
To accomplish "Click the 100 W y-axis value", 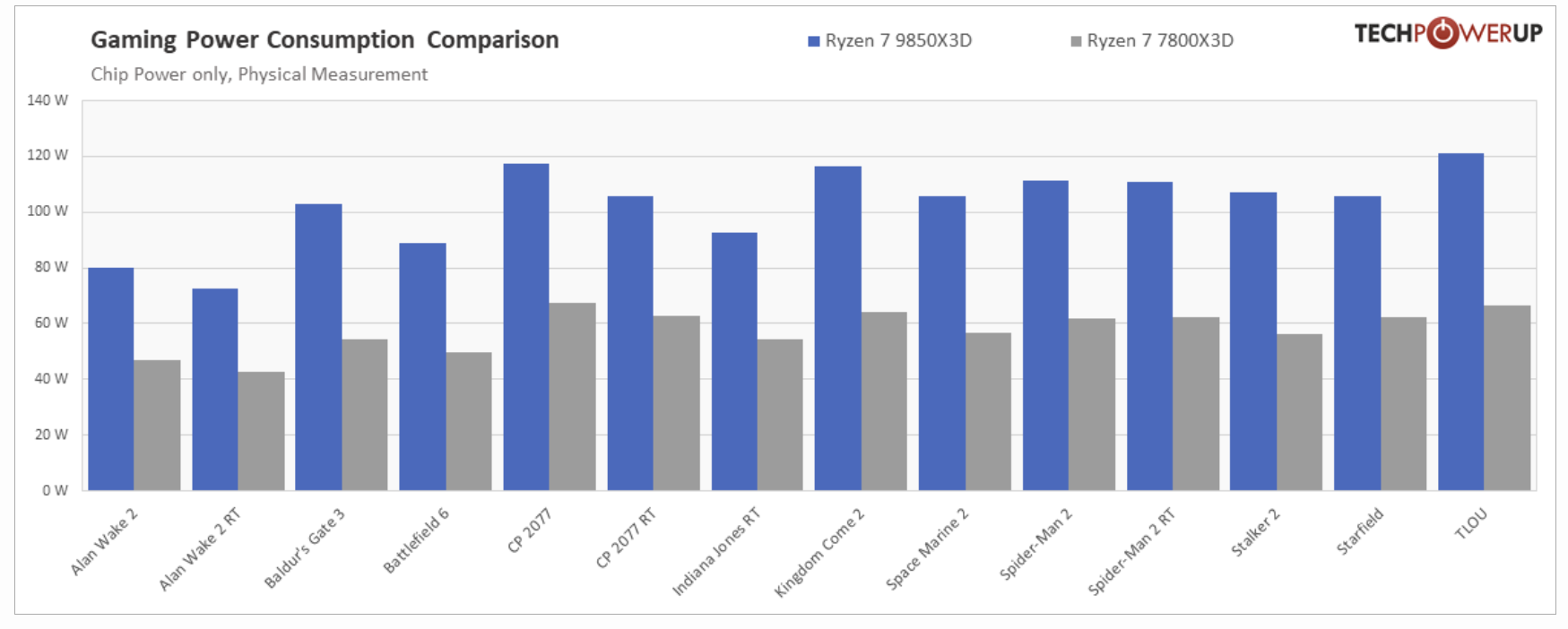I will click(x=48, y=211).
